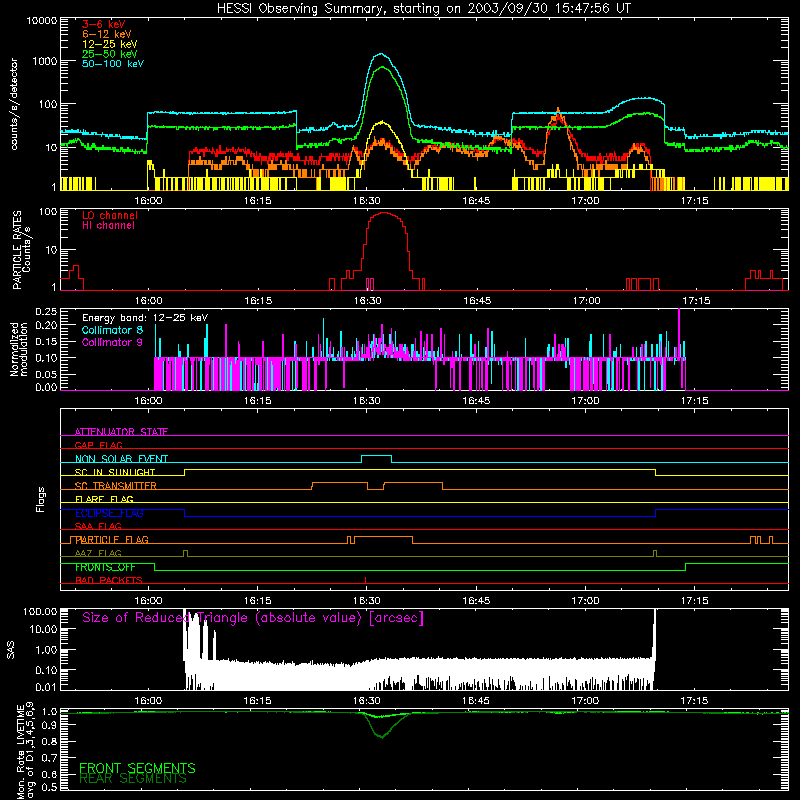Click the 50-100 keV peak near 16:30
The width and height of the screenshot is (800, 800).
coord(381,54)
